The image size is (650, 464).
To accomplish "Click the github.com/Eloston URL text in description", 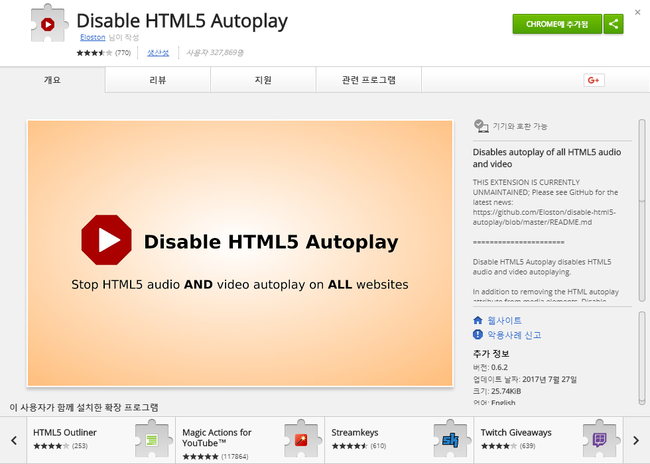I will [x=544, y=217].
